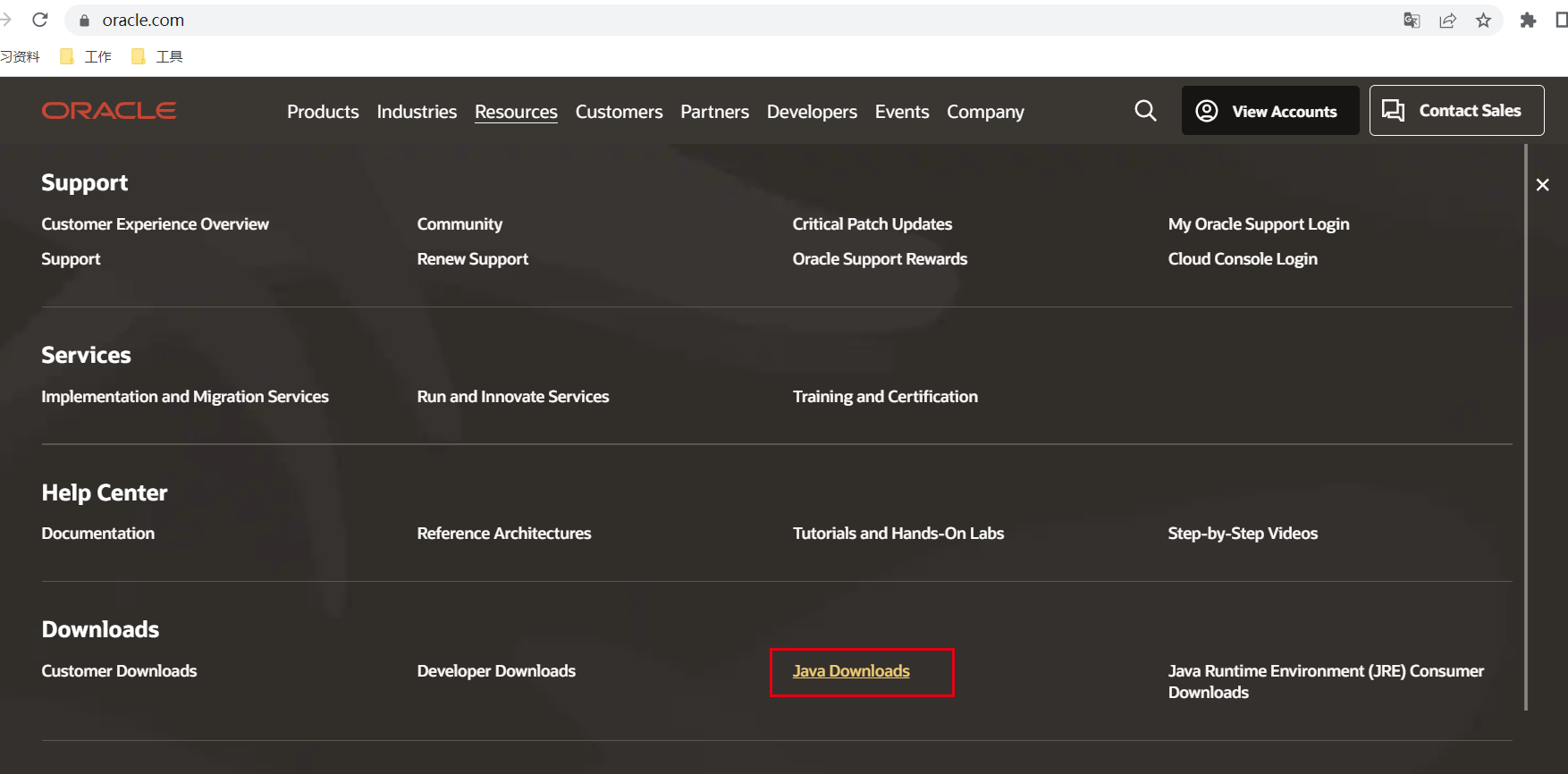Open the browser extensions puzzle icon

click(1528, 20)
